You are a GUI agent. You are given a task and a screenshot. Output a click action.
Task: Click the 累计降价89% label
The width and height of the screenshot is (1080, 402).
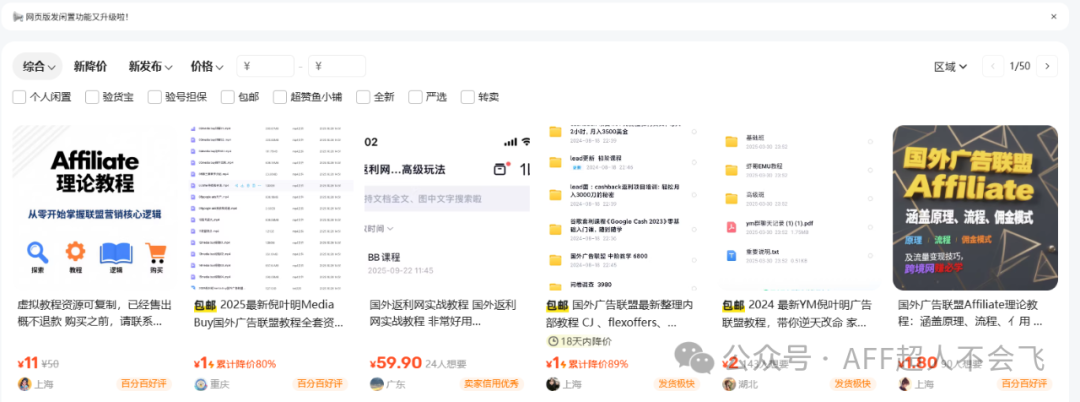[x=601, y=364]
